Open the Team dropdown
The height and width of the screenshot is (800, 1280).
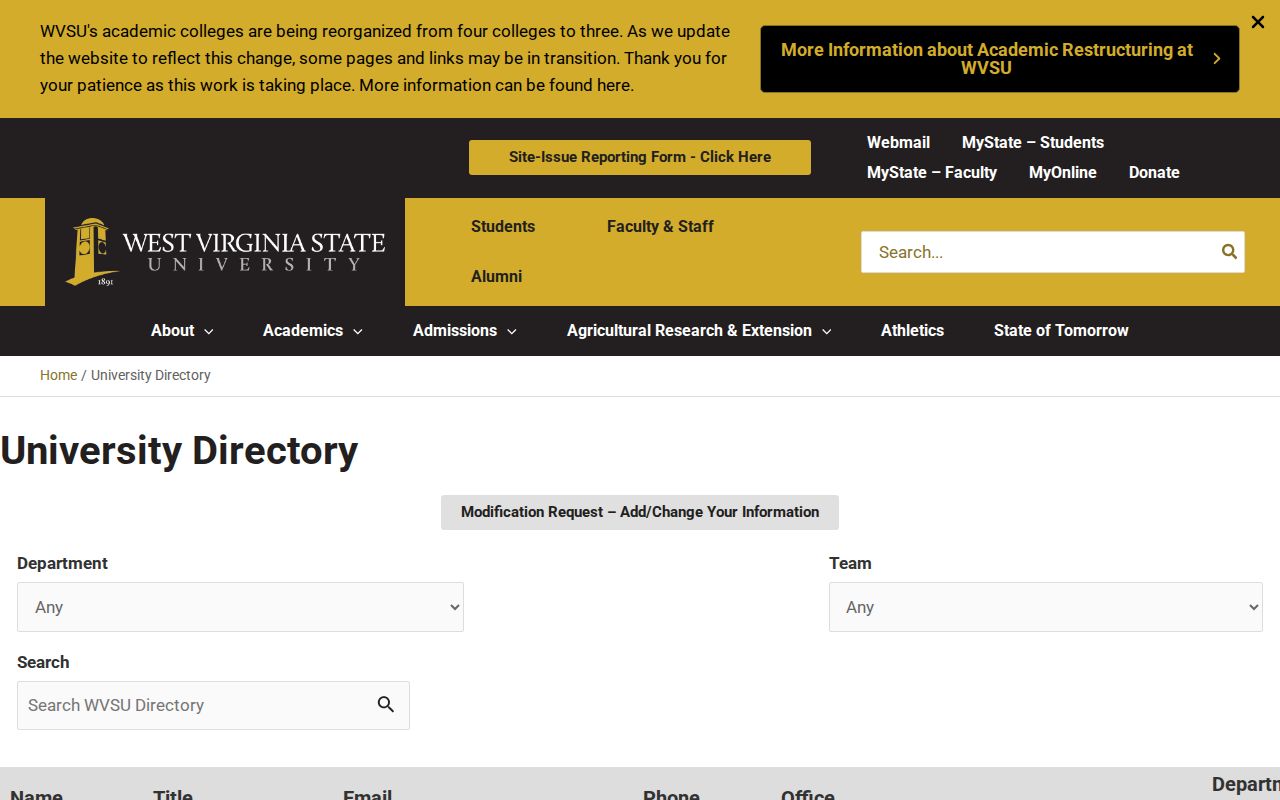[x=1046, y=607]
